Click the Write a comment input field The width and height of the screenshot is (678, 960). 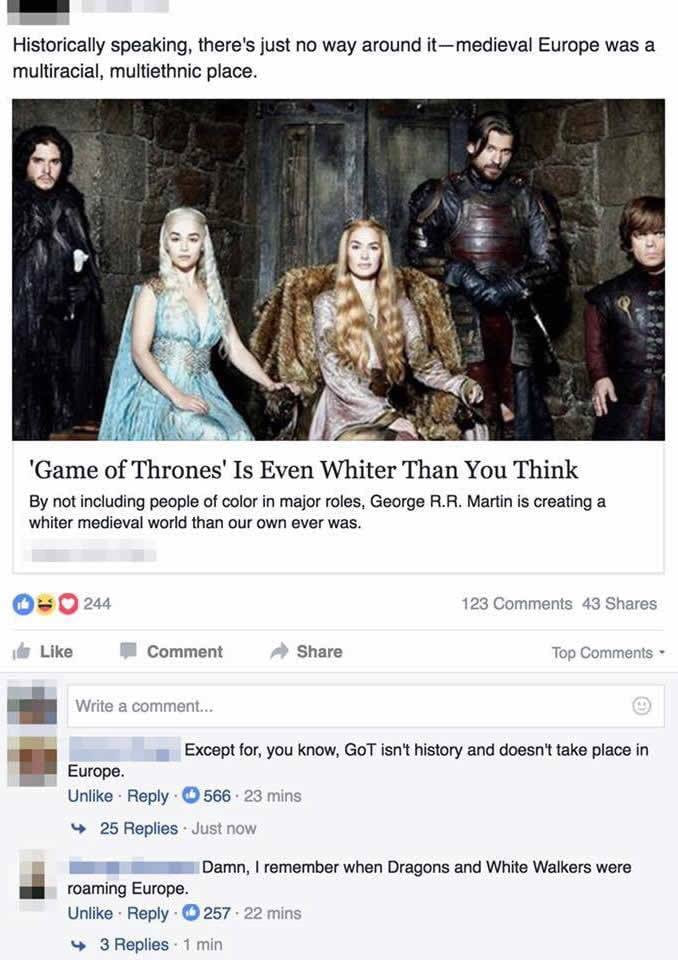pos(366,706)
